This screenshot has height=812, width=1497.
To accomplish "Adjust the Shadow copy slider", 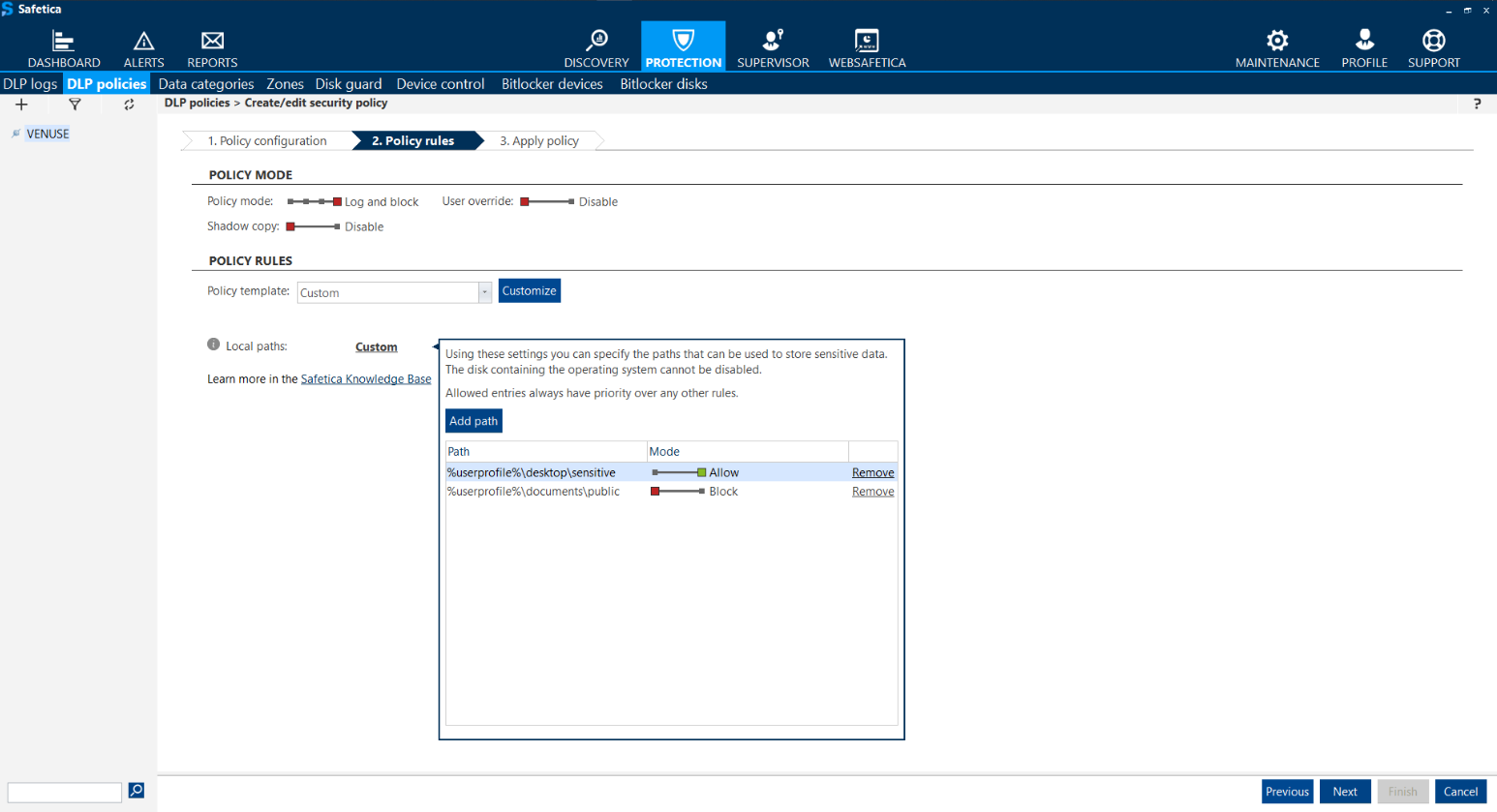I will click(x=313, y=226).
